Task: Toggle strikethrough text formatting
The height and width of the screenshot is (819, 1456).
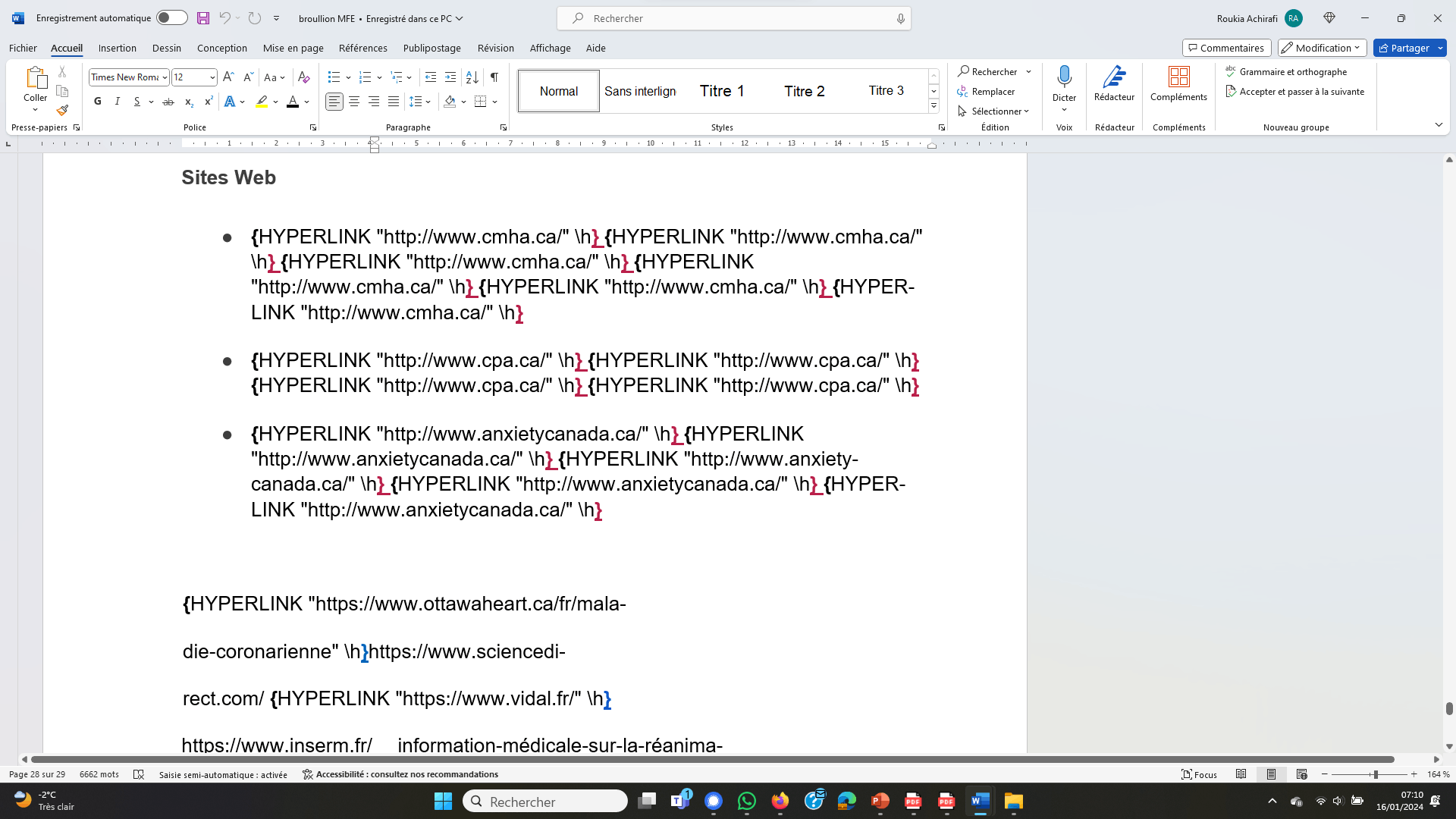Action: 168,102
